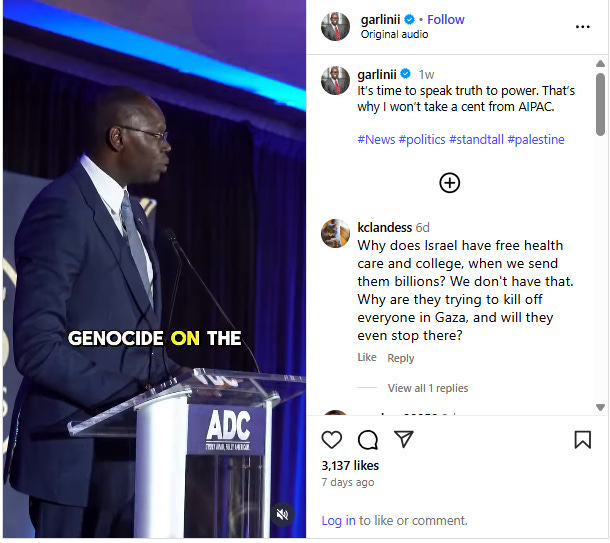Open comments via speech bubble icon
This screenshot has height=543, width=610.
point(368,440)
